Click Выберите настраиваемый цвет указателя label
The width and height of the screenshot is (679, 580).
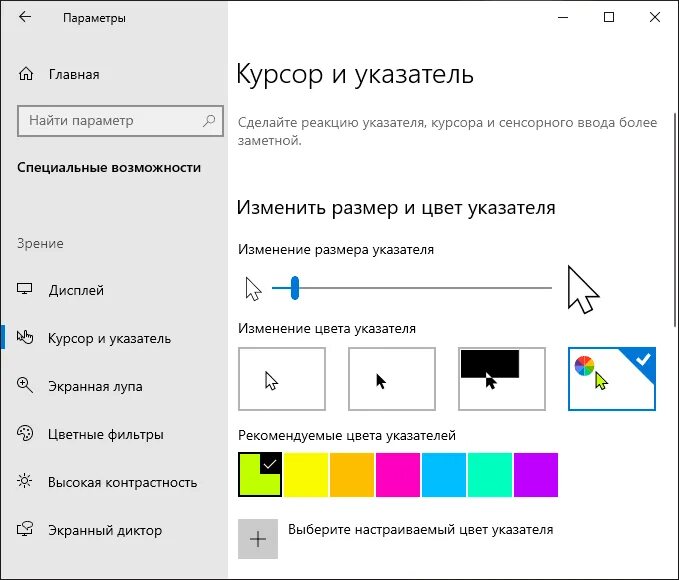click(420, 530)
